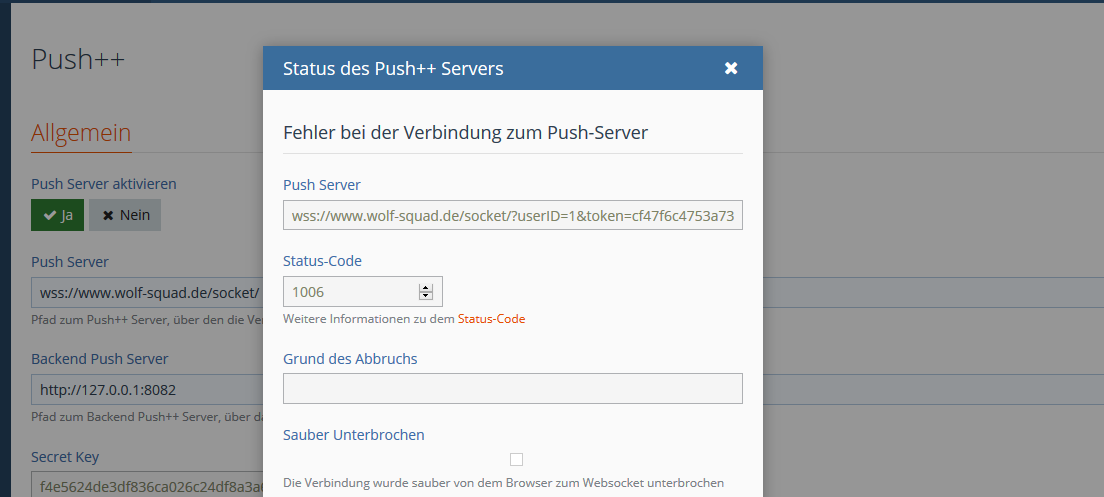
Task: Click the Push++ page heading
Action: coord(78,58)
